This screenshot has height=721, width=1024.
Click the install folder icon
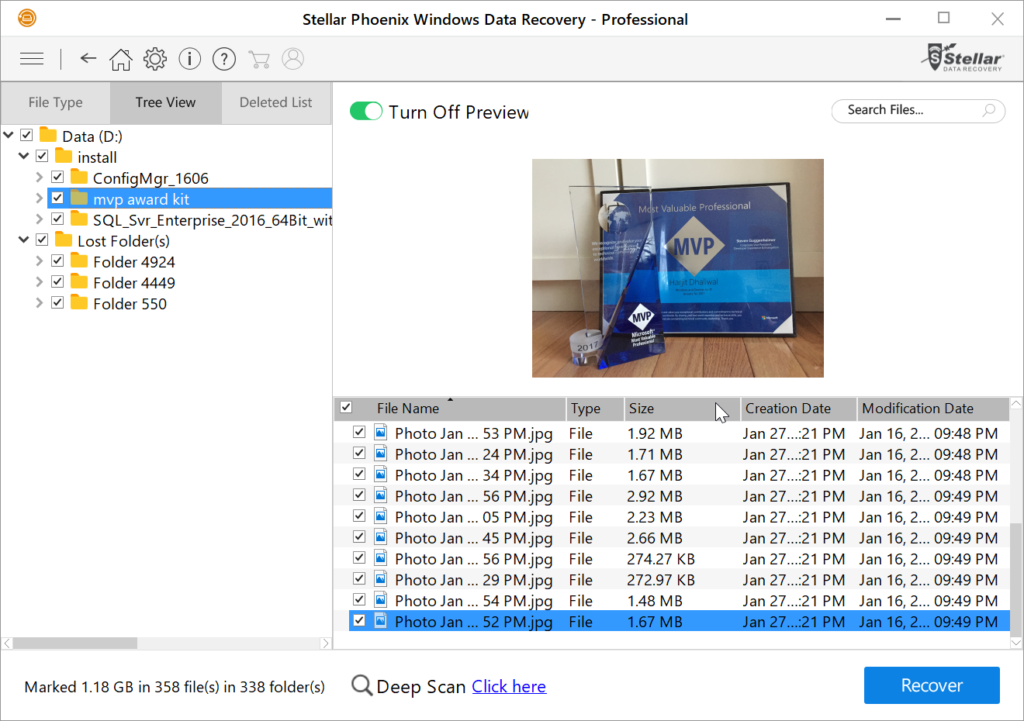63,156
